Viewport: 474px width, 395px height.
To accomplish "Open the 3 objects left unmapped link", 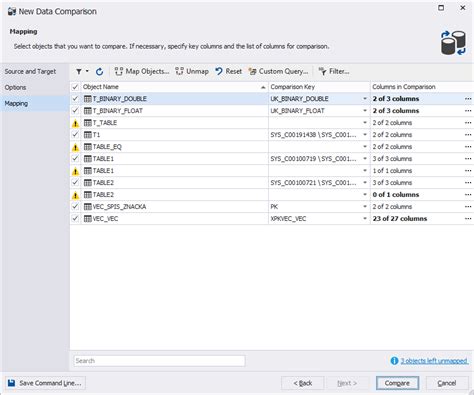I will (434, 361).
